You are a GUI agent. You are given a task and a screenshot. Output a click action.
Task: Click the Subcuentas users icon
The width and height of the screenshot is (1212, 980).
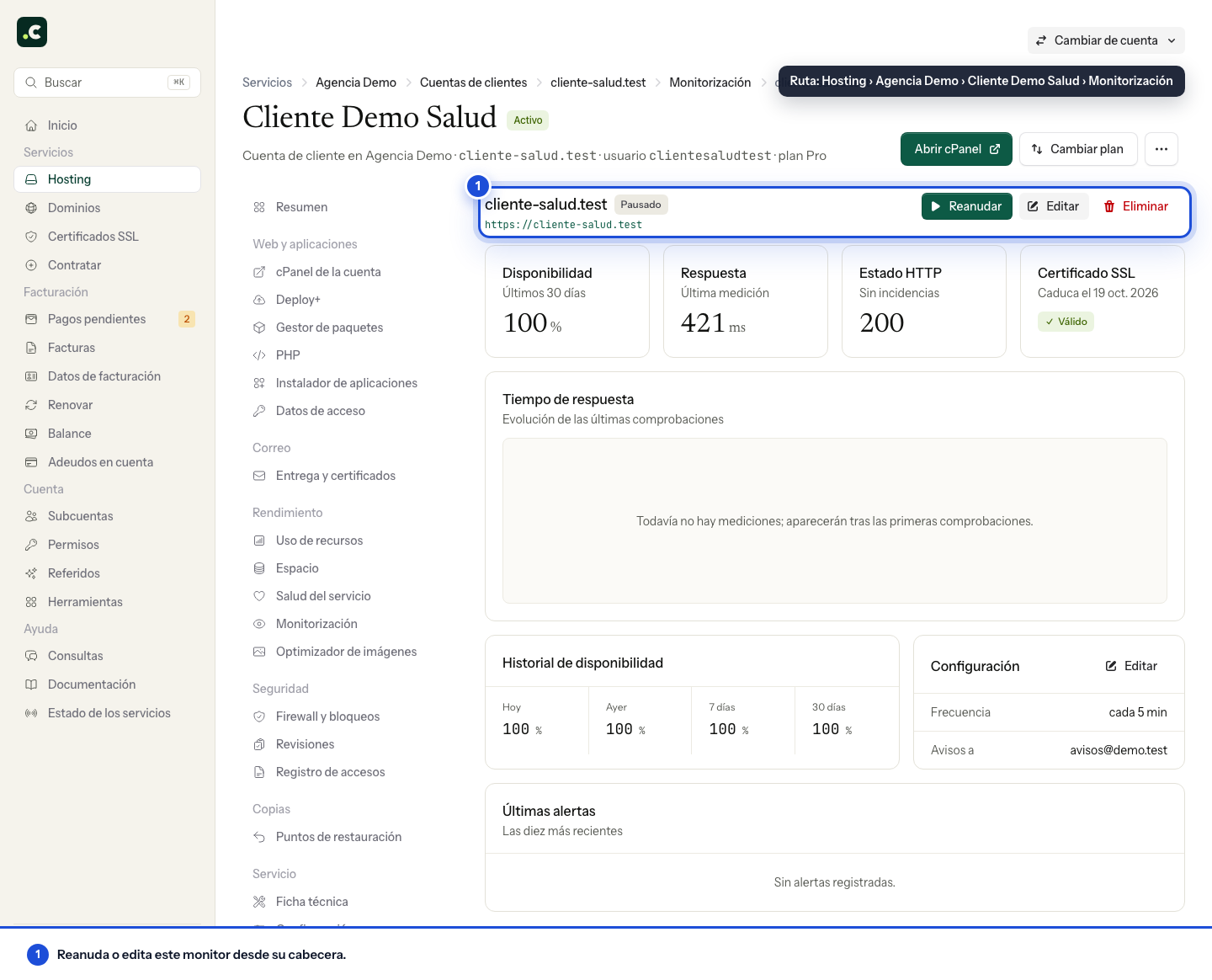click(x=31, y=516)
